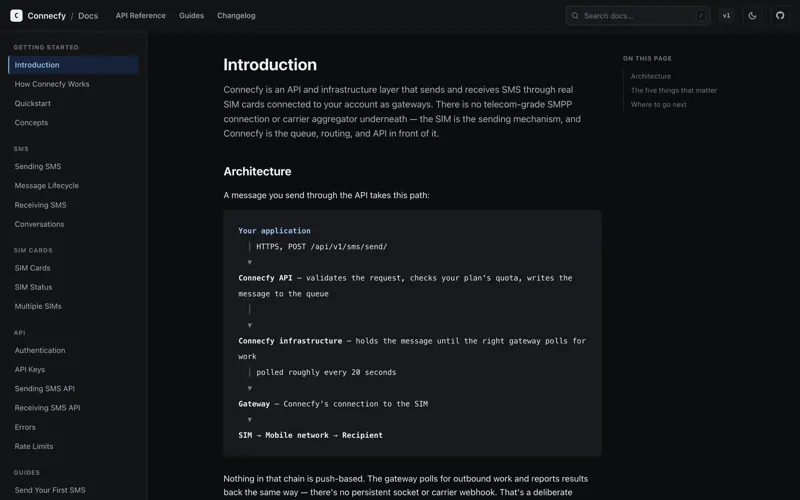
Task: Open the API Reference menu item
Action: click(x=140, y=16)
